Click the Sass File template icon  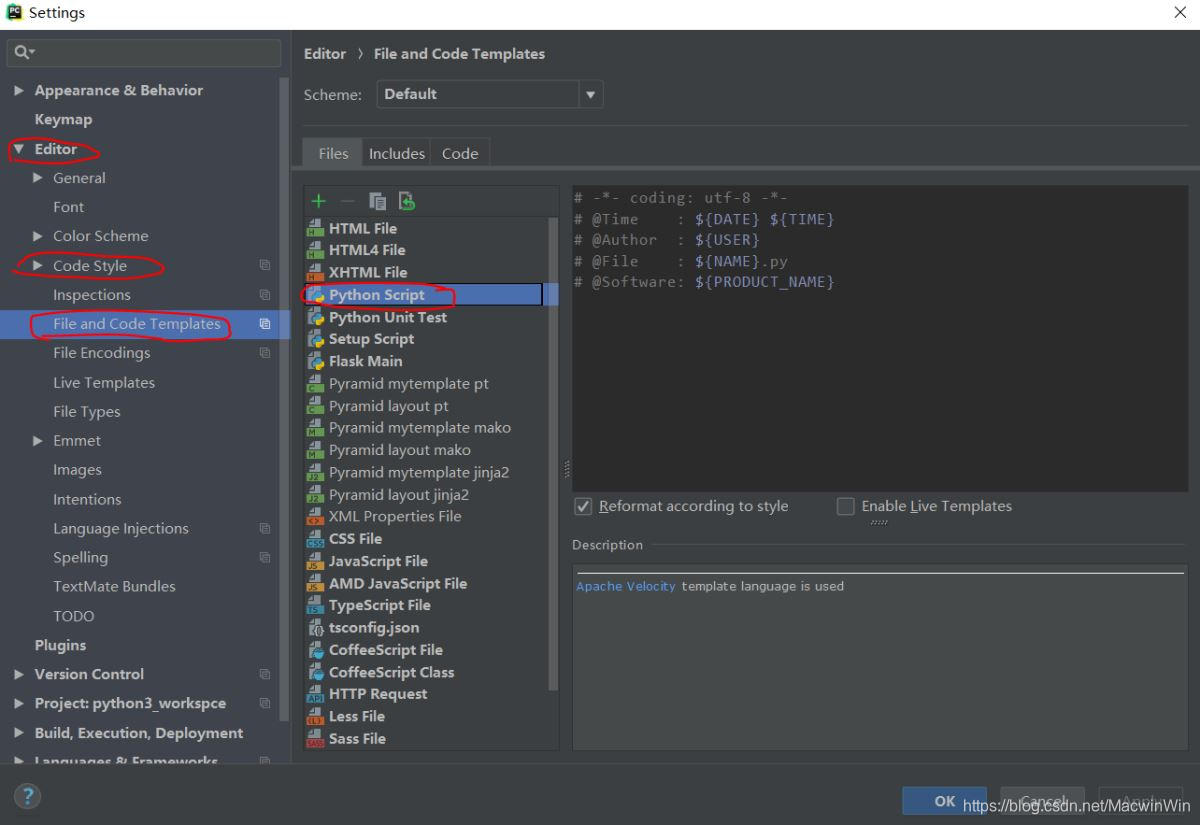tap(315, 739)
